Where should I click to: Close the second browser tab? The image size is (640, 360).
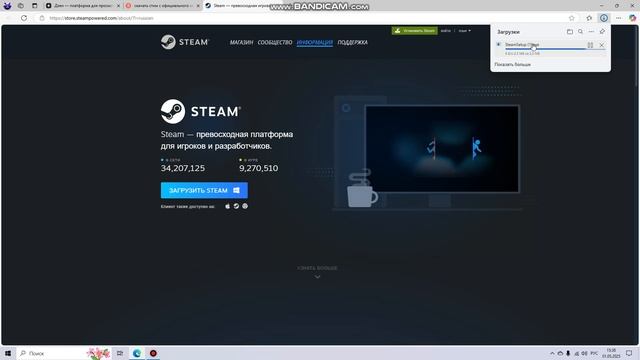click(x=198, y=6)
